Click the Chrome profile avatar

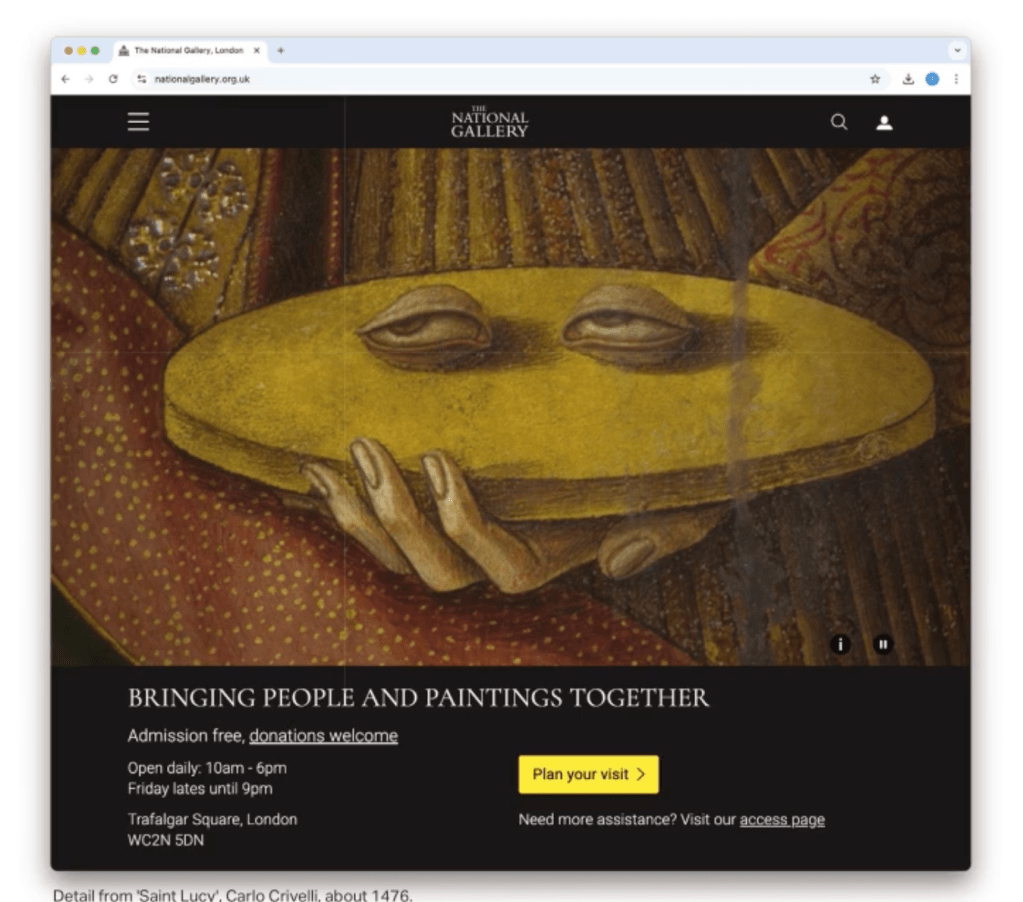932,79
